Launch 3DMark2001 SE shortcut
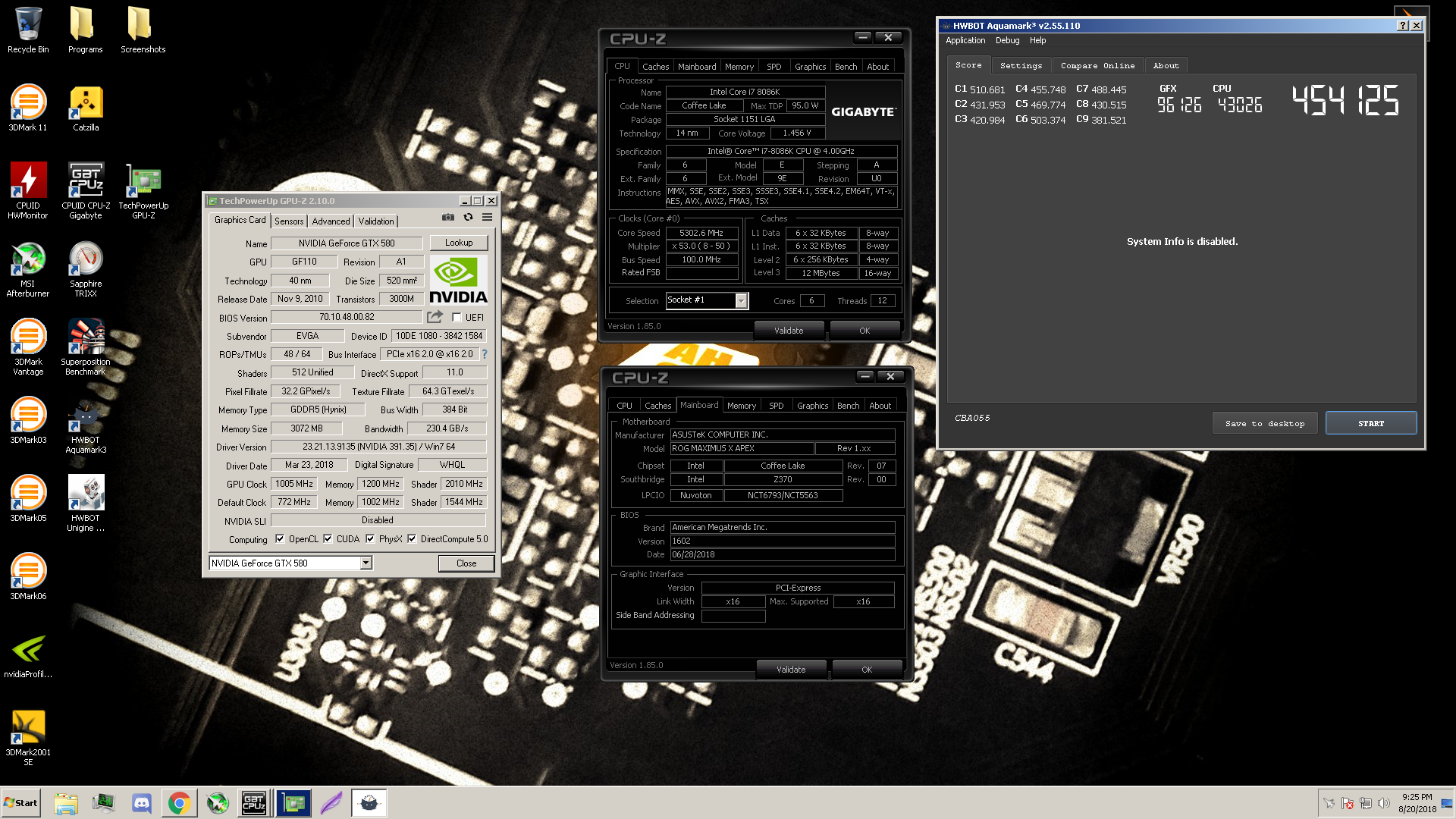The width and height of the screenshot is (1456, 819). (28, 738)
